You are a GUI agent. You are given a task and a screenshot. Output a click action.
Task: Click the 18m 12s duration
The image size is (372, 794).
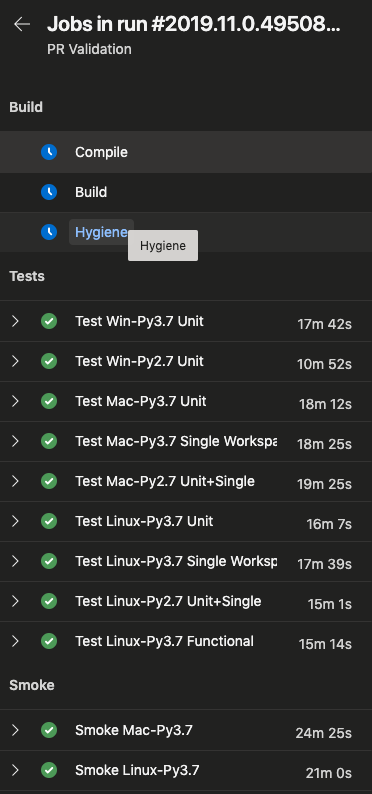pos(325,404)
